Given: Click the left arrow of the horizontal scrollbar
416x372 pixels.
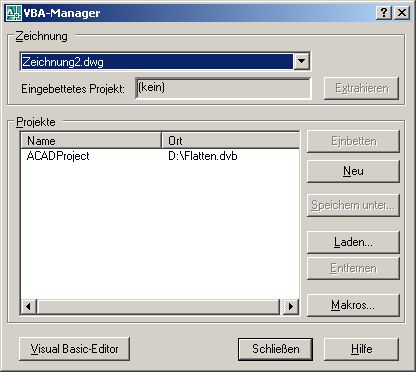Looking at the screenshot, I should [29, 306].
